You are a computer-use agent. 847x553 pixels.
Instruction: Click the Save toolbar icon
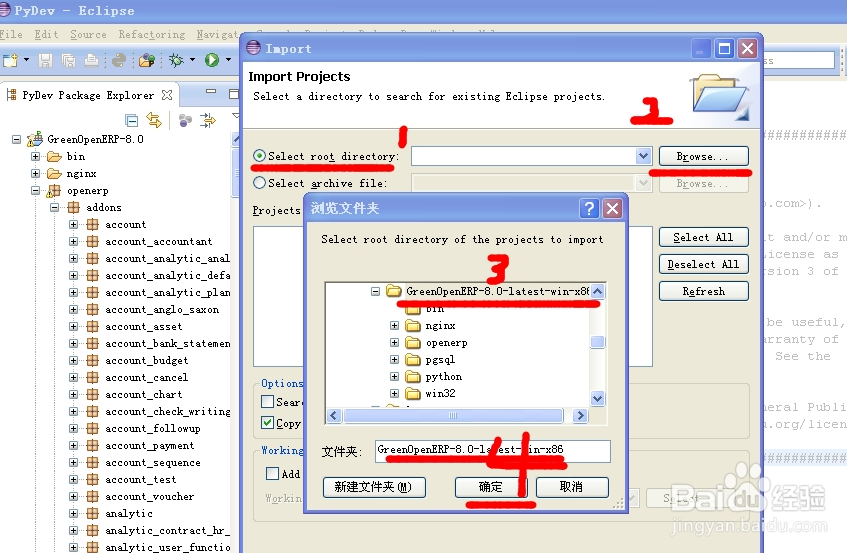click(45, 60)
